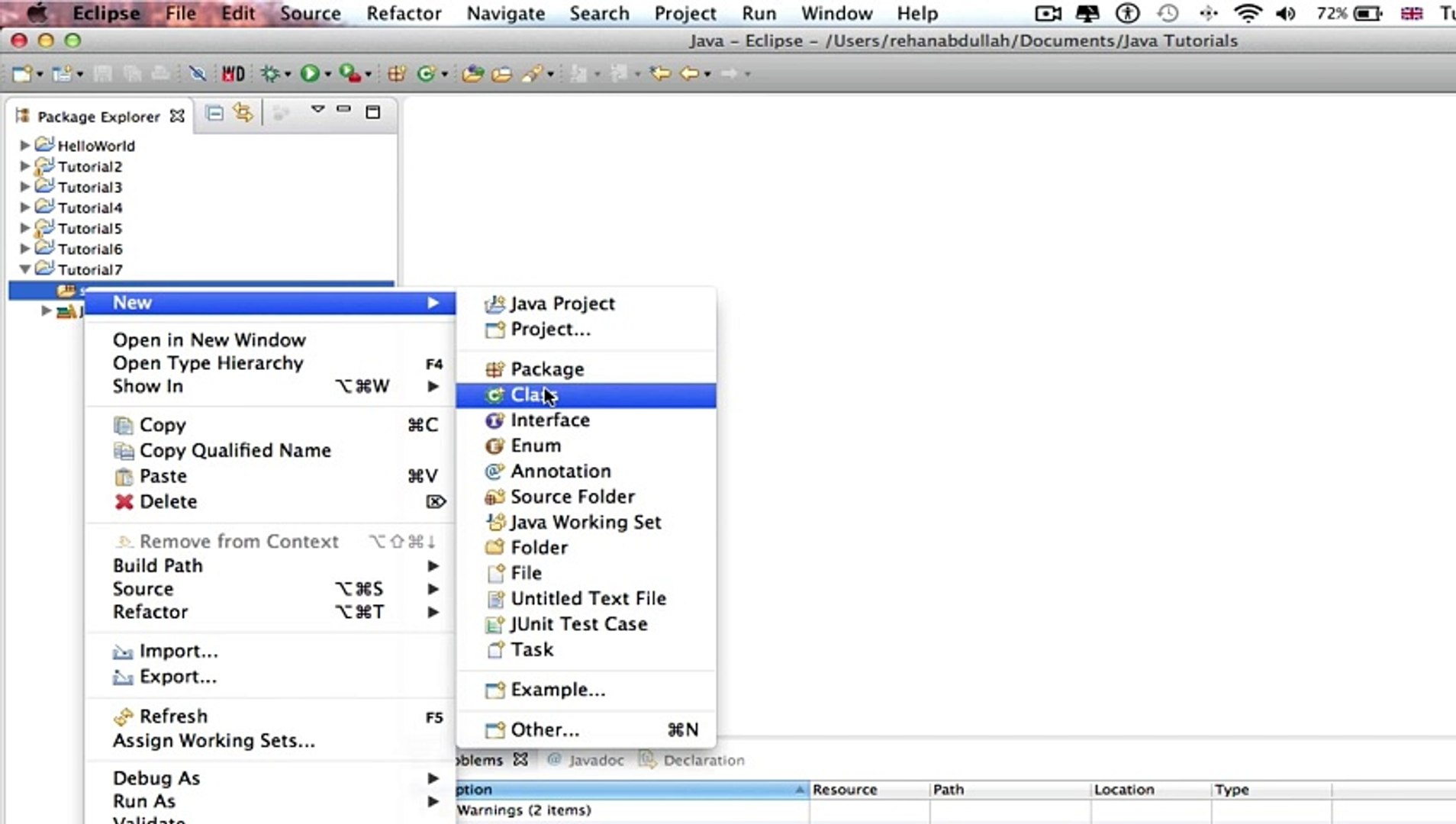This screenshot has height=824, width=1456.
Task: Open the New wizard dropdown arrow
Action: click(x=39, y=75)
